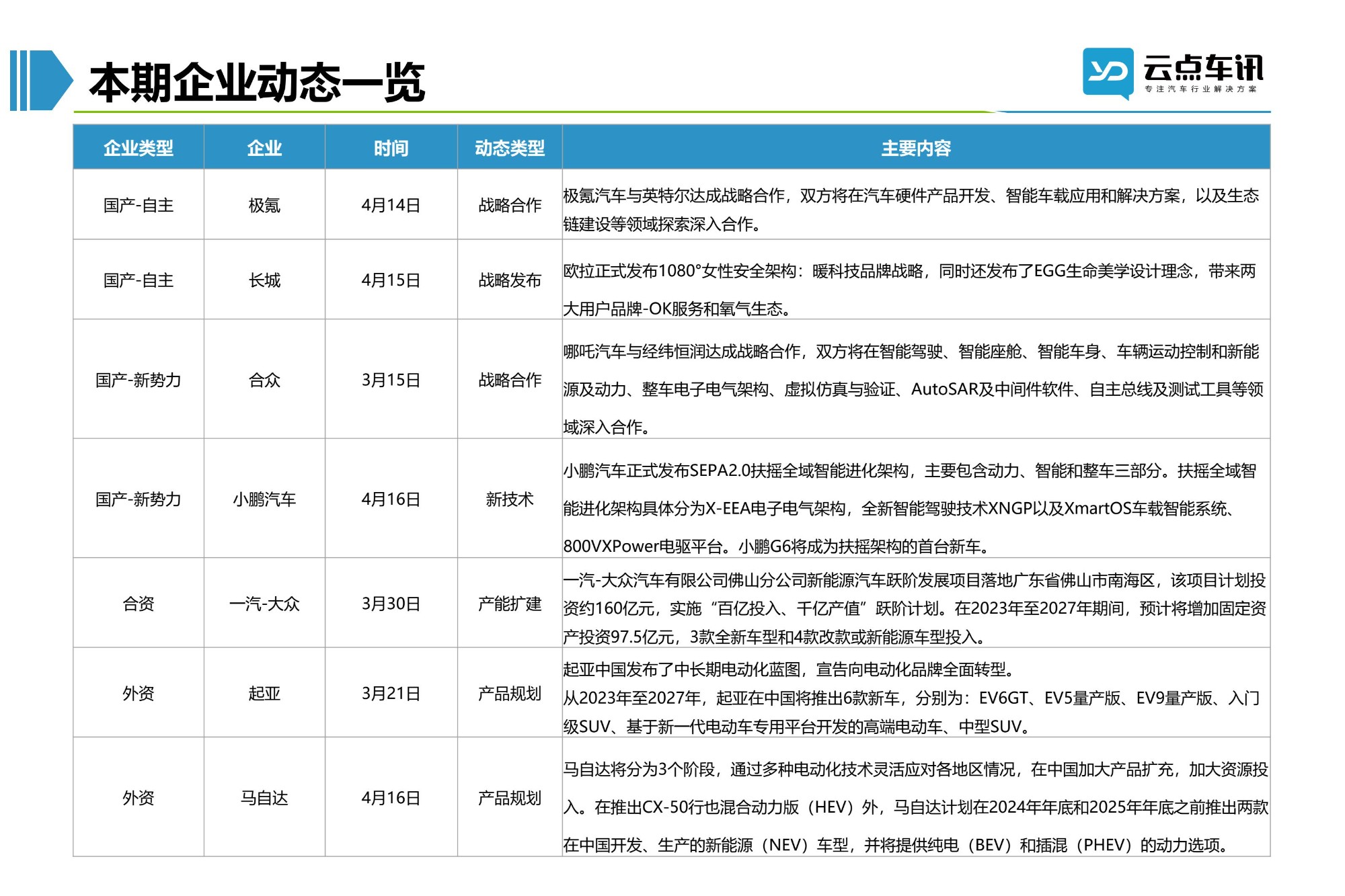Select the '马自达' company cell

pyautogui.click(x=264, y=798)
